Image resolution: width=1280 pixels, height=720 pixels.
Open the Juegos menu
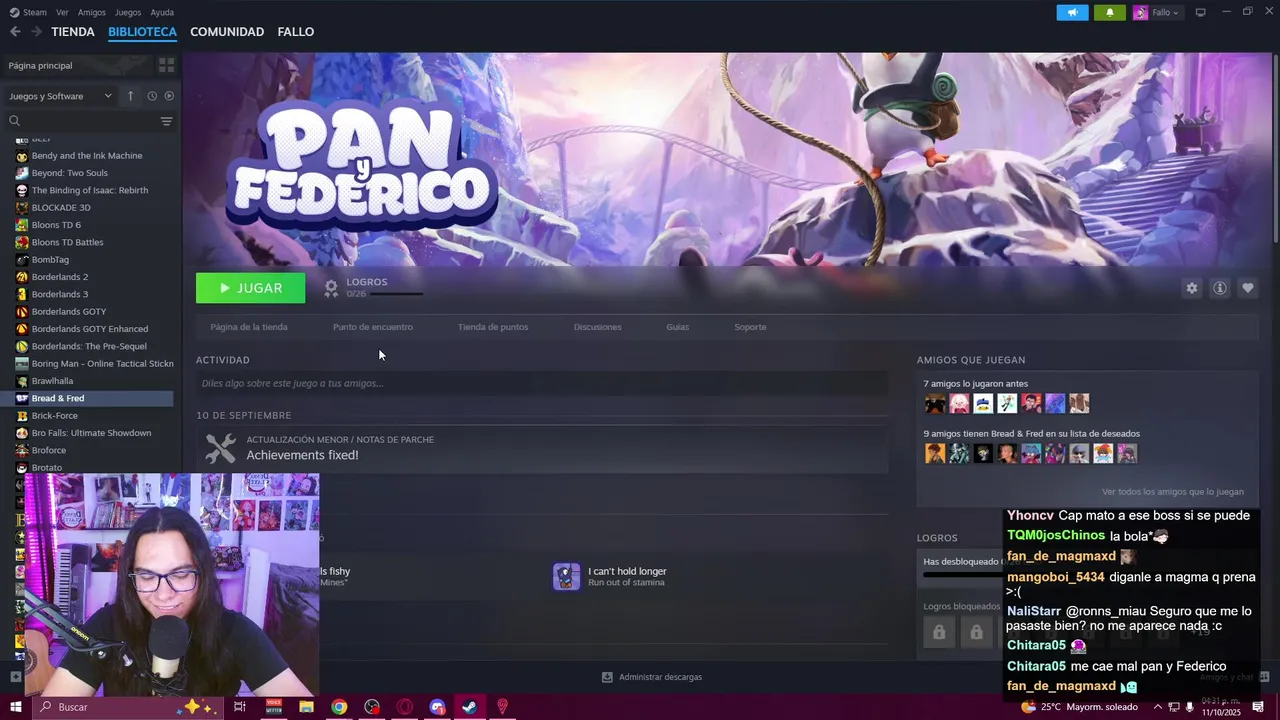pyautogui.click(x=128, y=12)
